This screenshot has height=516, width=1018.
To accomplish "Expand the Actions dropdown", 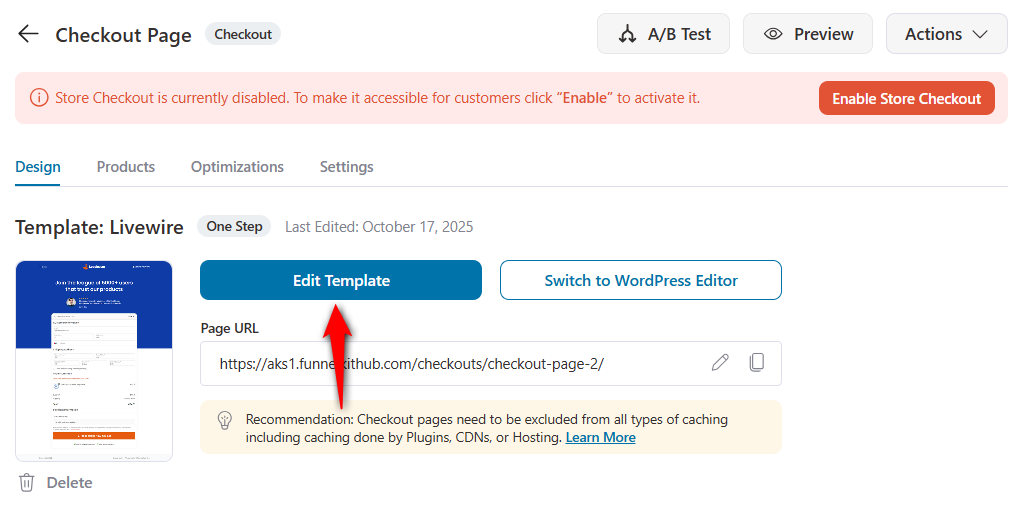I will [x=946, y=34].
